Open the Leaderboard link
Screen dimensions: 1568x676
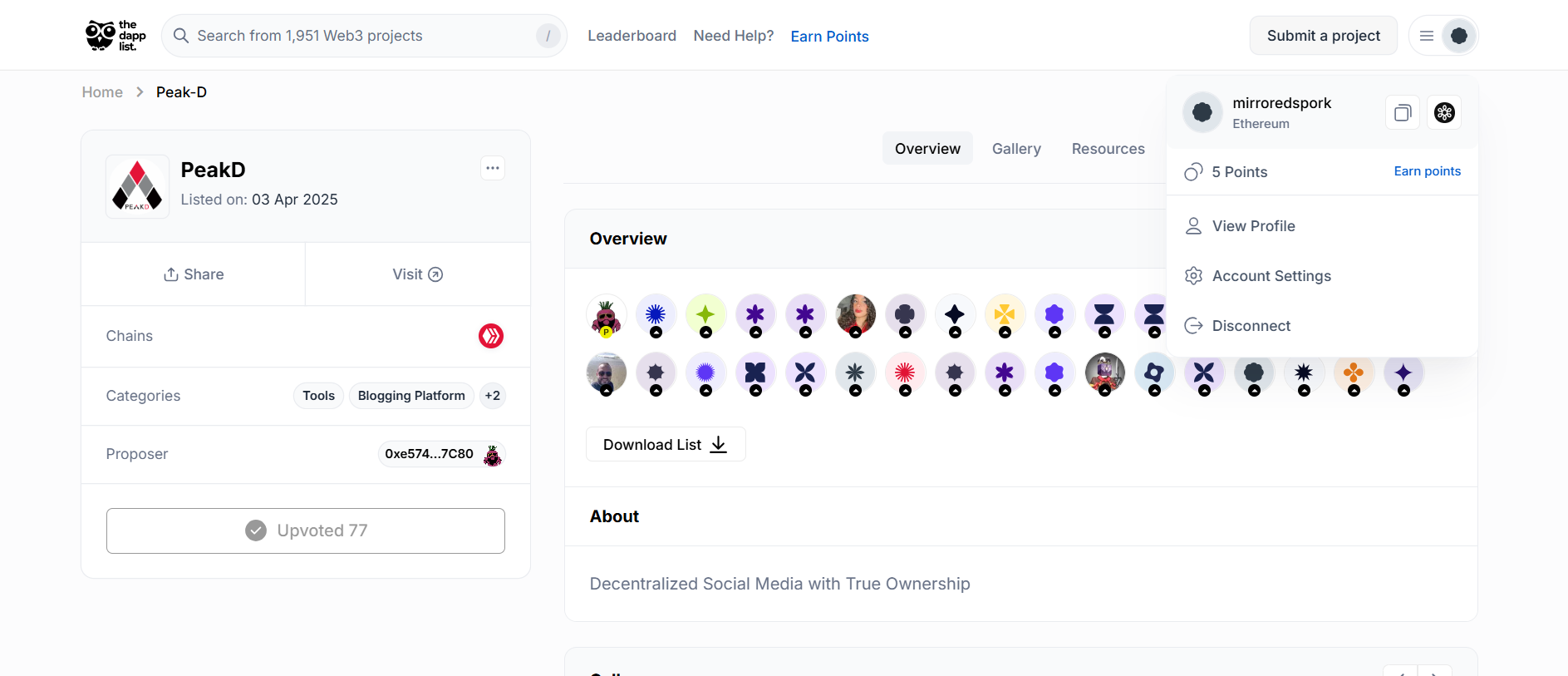(x=632, y=36)
